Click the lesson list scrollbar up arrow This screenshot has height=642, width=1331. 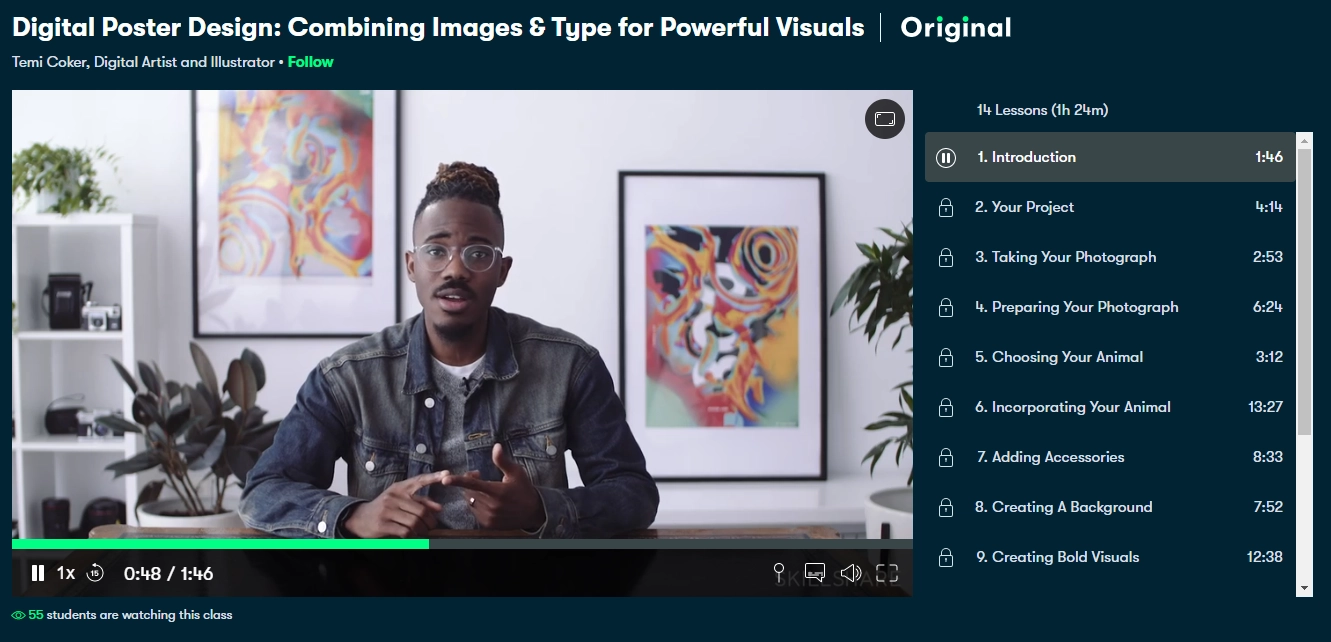[x=1304, y=140]
